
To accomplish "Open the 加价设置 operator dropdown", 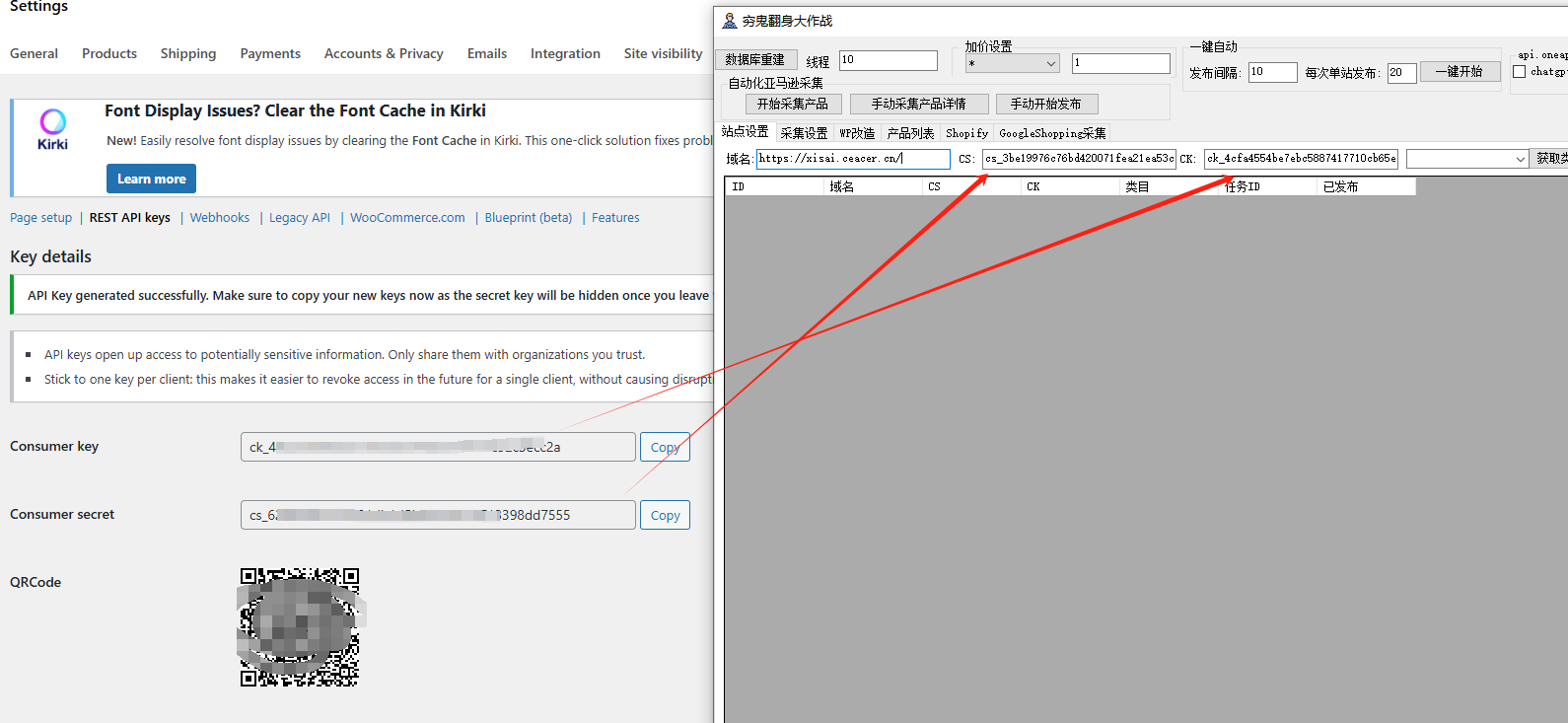I will tap(1013, 63).
